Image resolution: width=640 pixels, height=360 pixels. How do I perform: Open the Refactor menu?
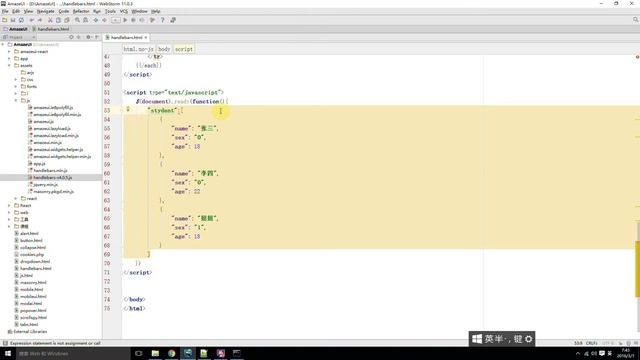click(81, 11)
